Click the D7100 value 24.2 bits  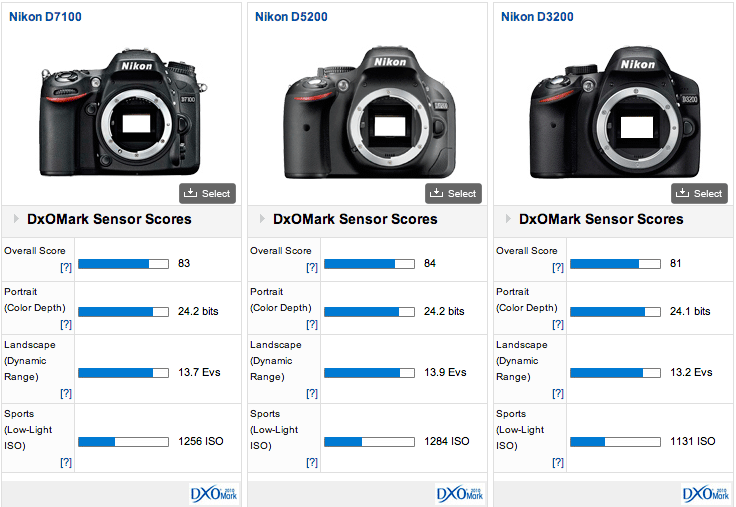coord(198,311)
